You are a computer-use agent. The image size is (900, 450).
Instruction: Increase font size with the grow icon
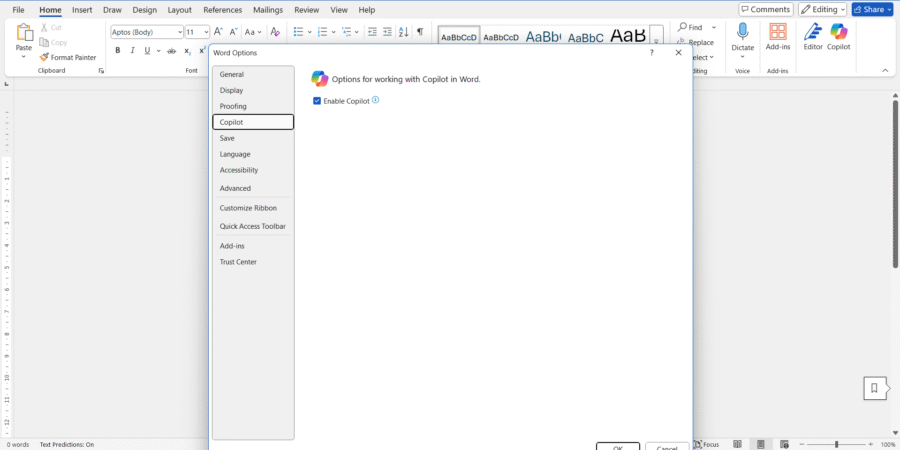[218, 32]
